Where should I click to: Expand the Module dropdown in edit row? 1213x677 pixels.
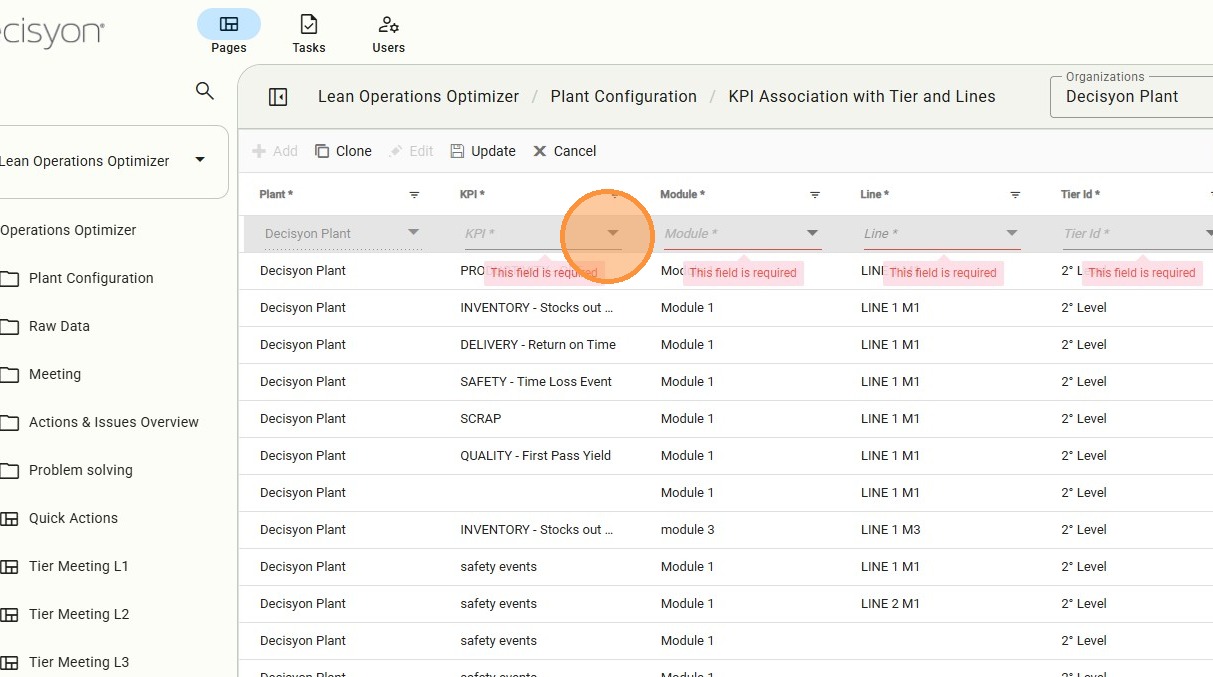click(812, 233)
